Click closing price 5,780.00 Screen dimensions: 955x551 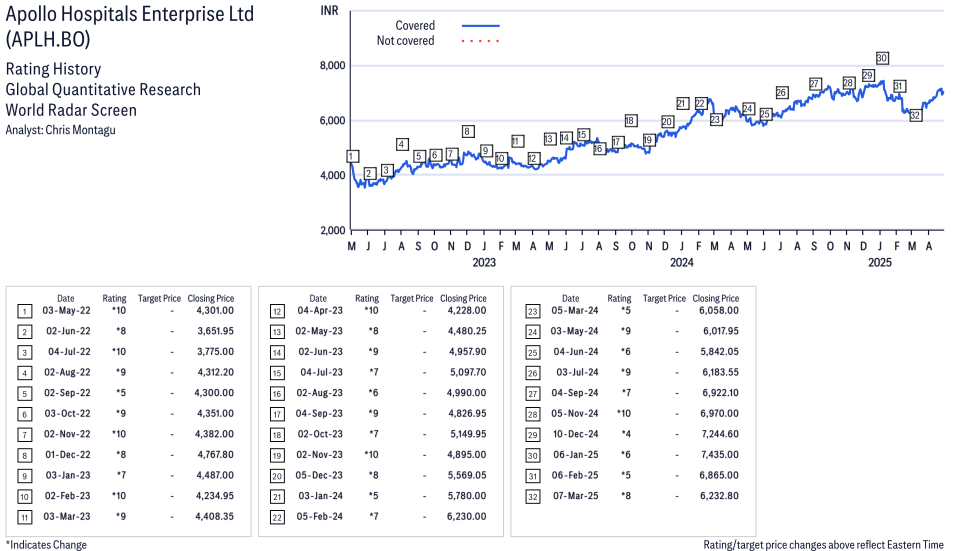click(467, 496)
